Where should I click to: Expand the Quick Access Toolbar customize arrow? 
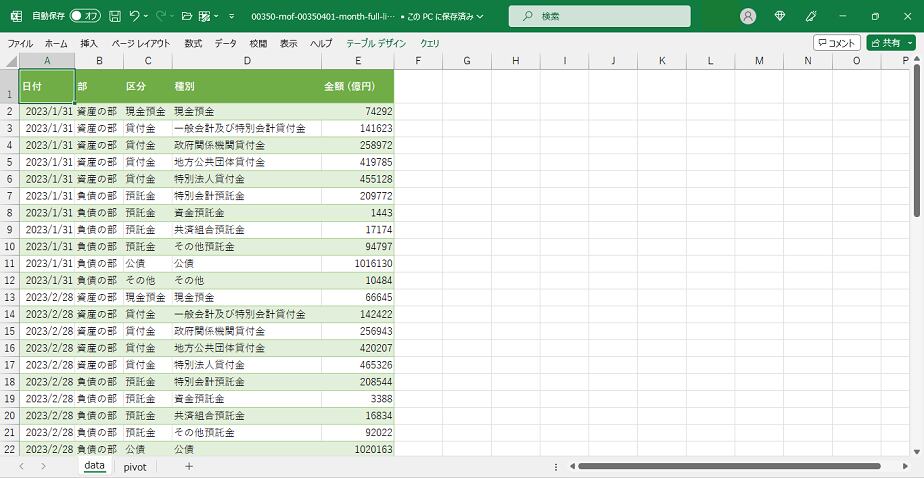click(232, 16)
